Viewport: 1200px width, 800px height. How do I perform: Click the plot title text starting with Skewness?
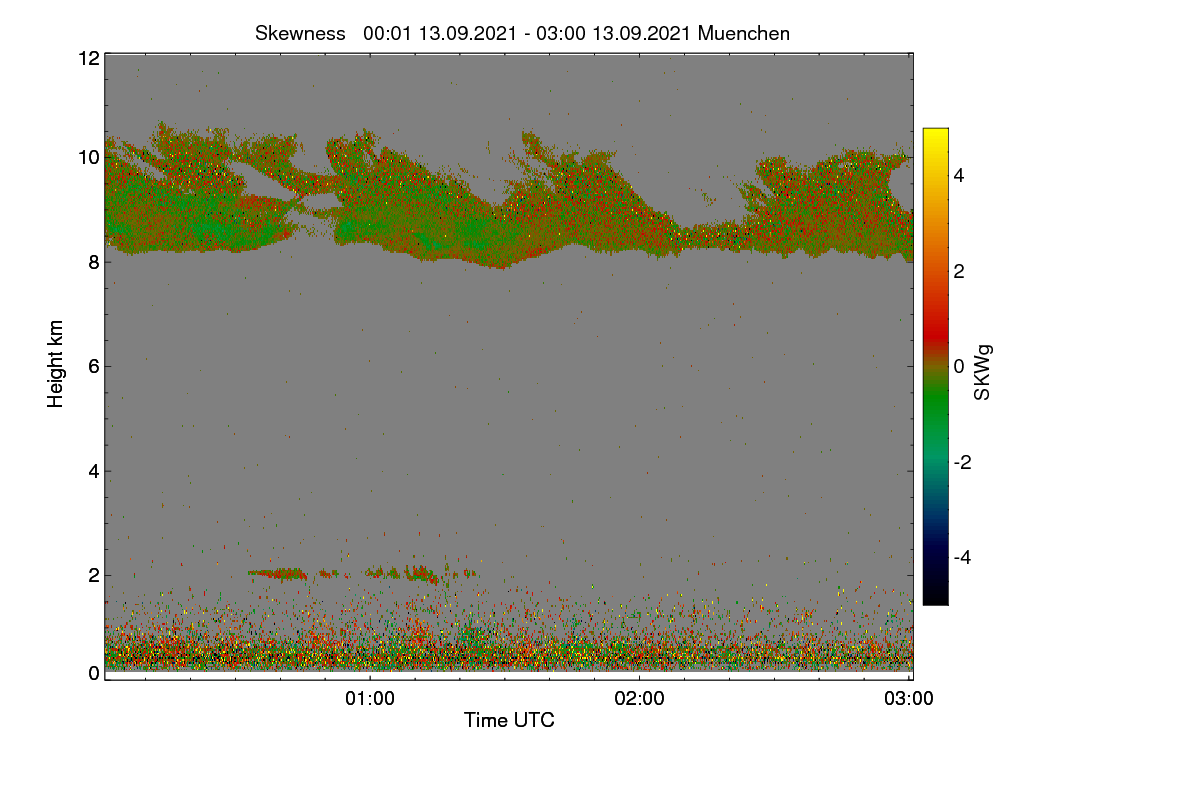522,33
